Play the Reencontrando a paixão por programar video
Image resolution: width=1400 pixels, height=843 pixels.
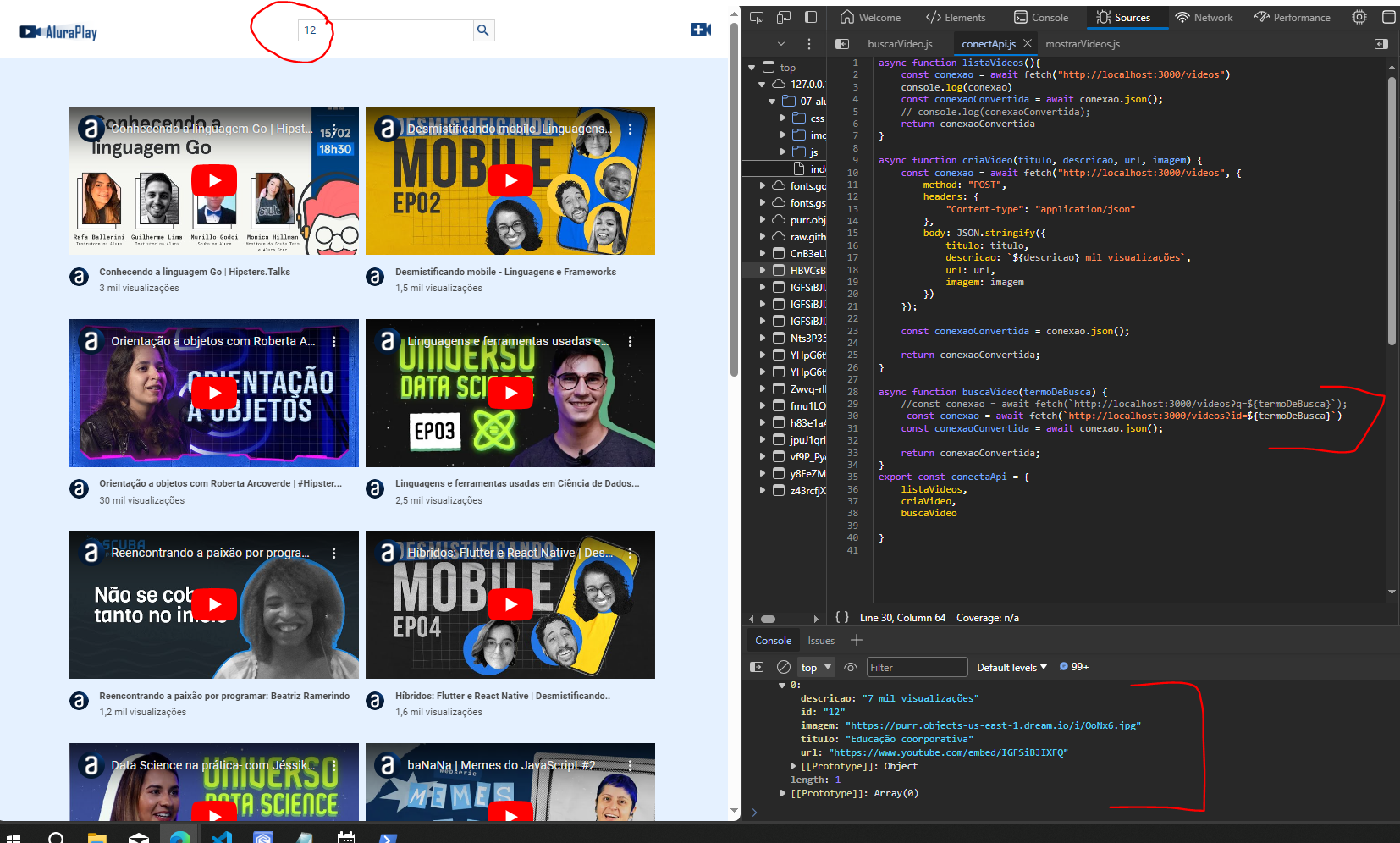[x=214, y=604]
